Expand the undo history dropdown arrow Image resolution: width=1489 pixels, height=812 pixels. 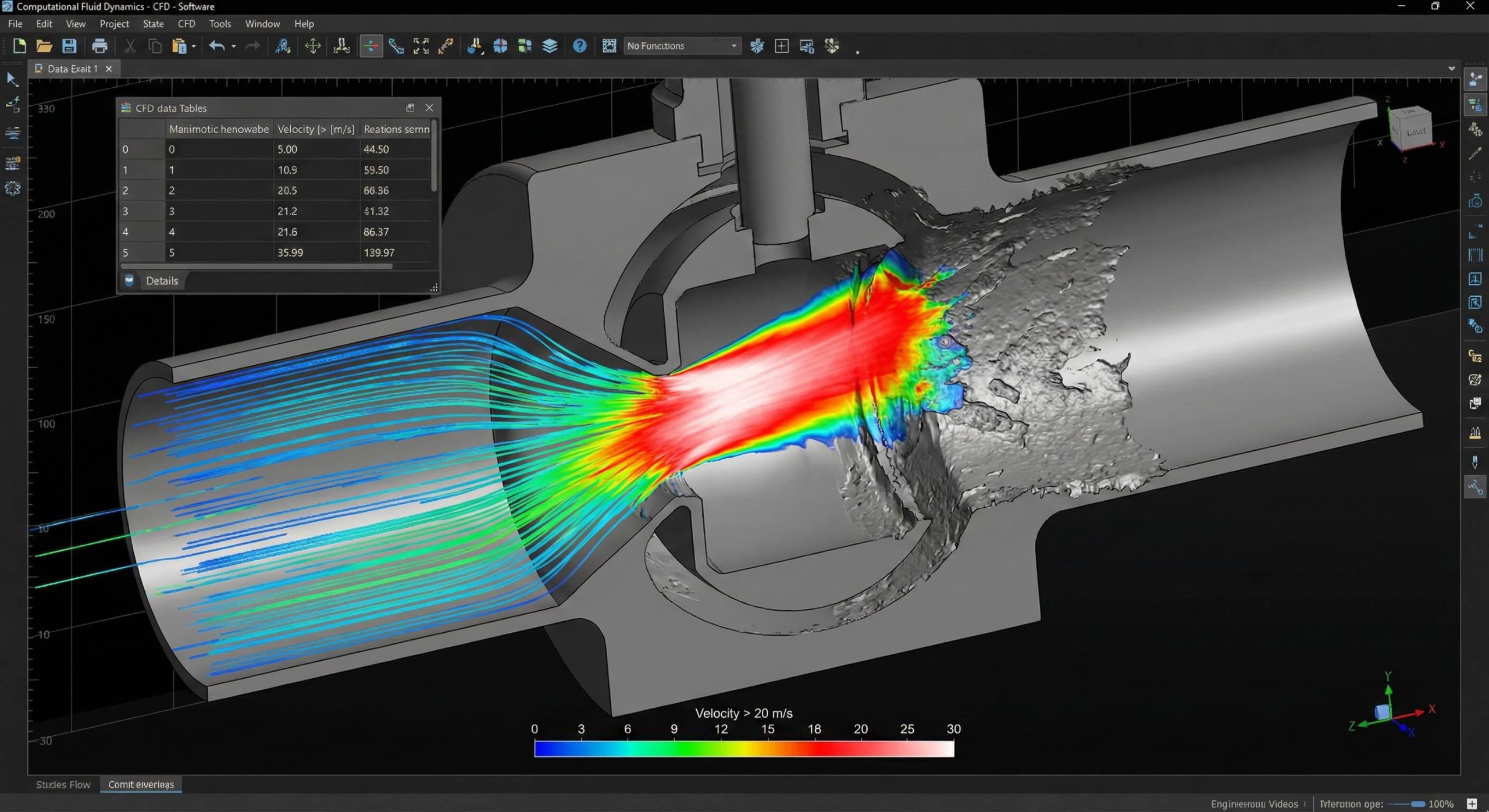(x=234, y=47)
